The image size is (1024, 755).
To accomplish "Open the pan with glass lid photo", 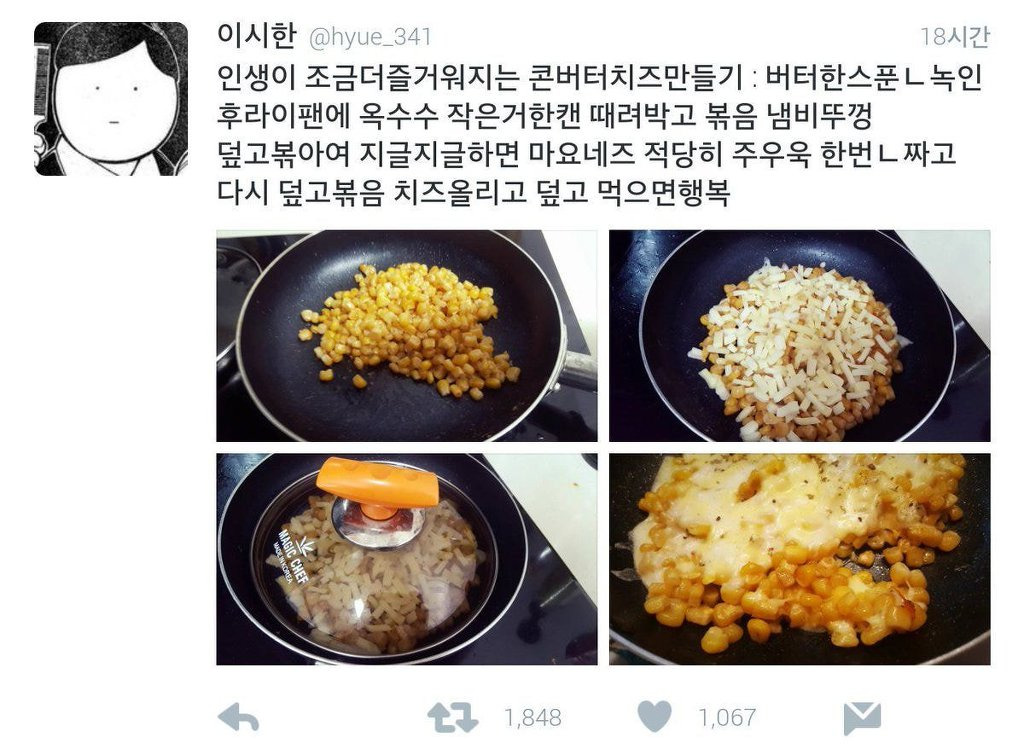I will (x=406, y=559).
